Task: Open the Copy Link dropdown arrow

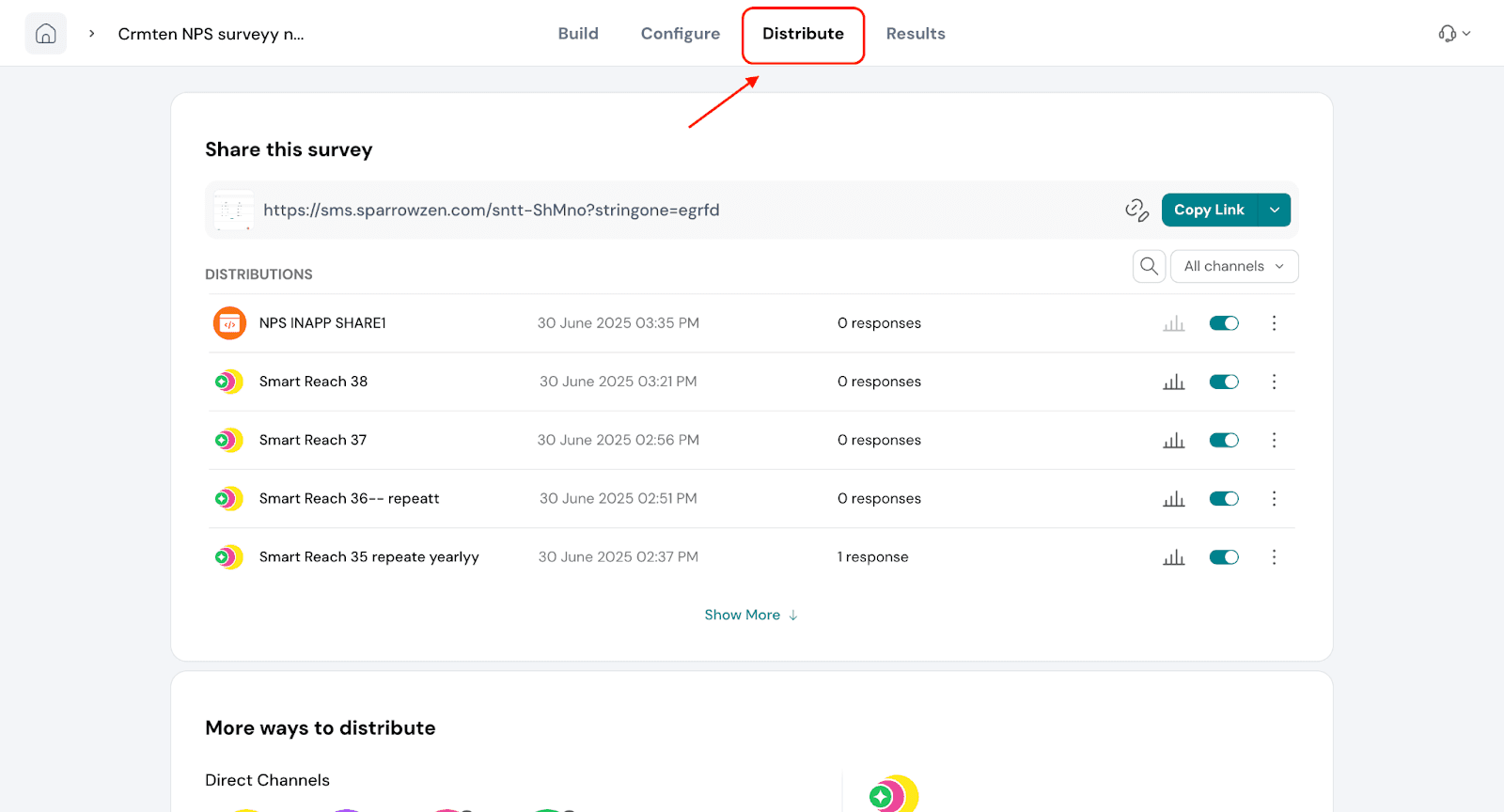Action: (1274, 210)
